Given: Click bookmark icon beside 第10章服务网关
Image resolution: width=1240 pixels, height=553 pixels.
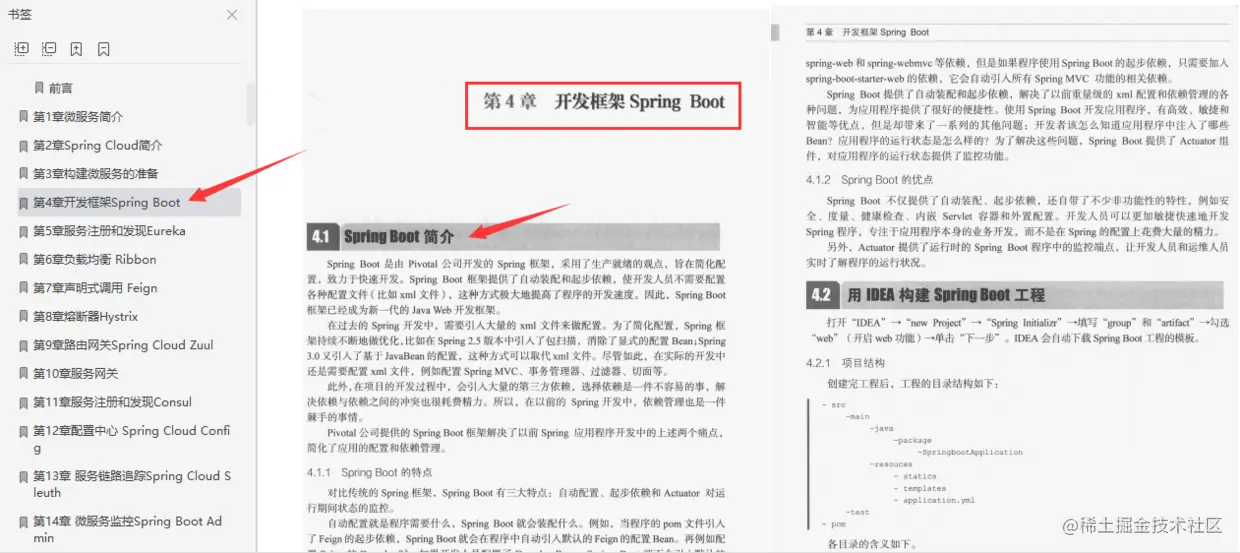Looking at the screenshot, I should coord(23,373).
